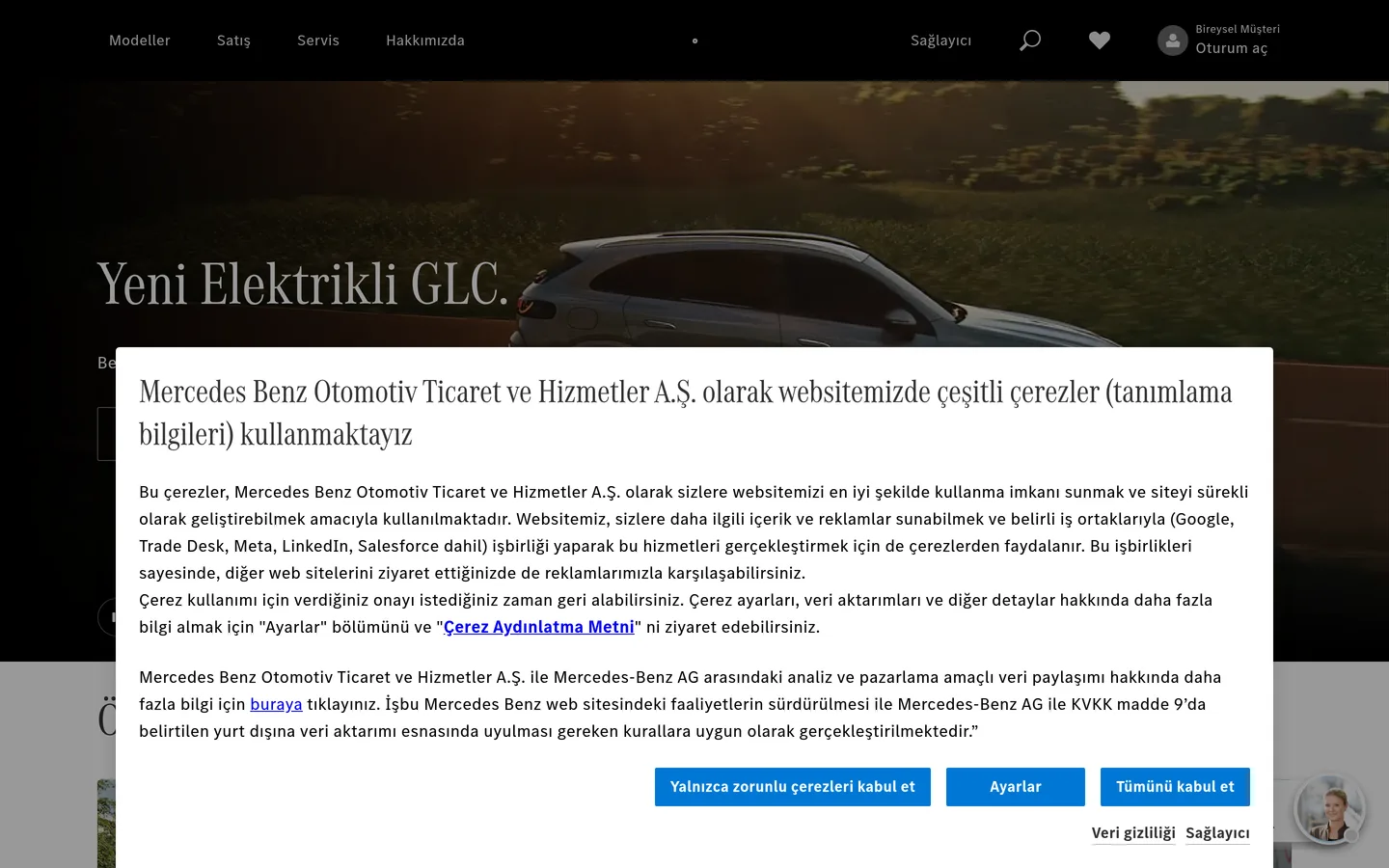The height and width of the screenshot is (868, 1389).
Task: Follow the buraya link
Action: click(276, 704)
